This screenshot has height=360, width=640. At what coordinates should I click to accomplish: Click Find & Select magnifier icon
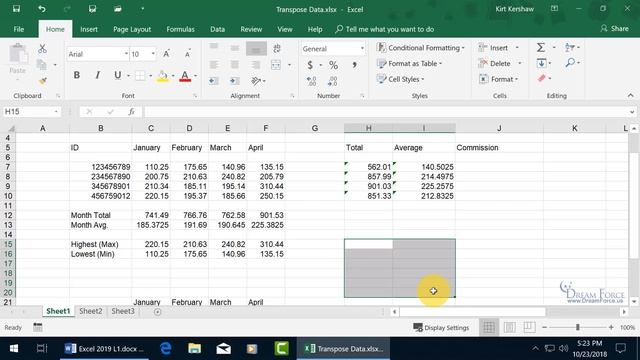[570, 63]
